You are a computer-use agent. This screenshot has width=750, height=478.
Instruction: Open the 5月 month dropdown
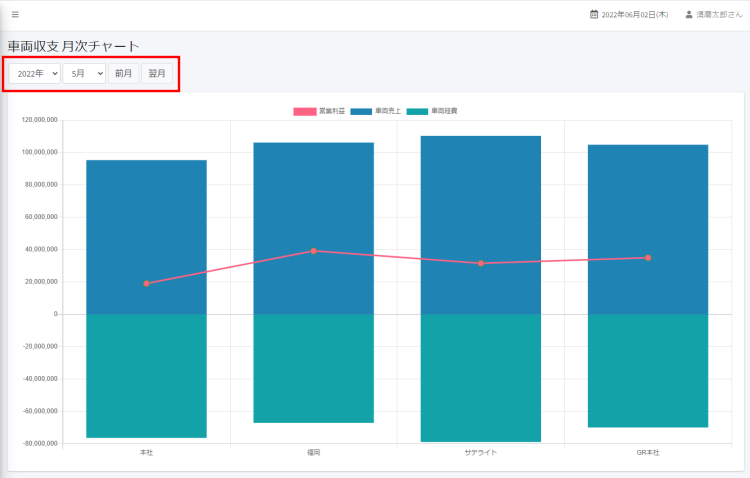(x=84, y=73)
